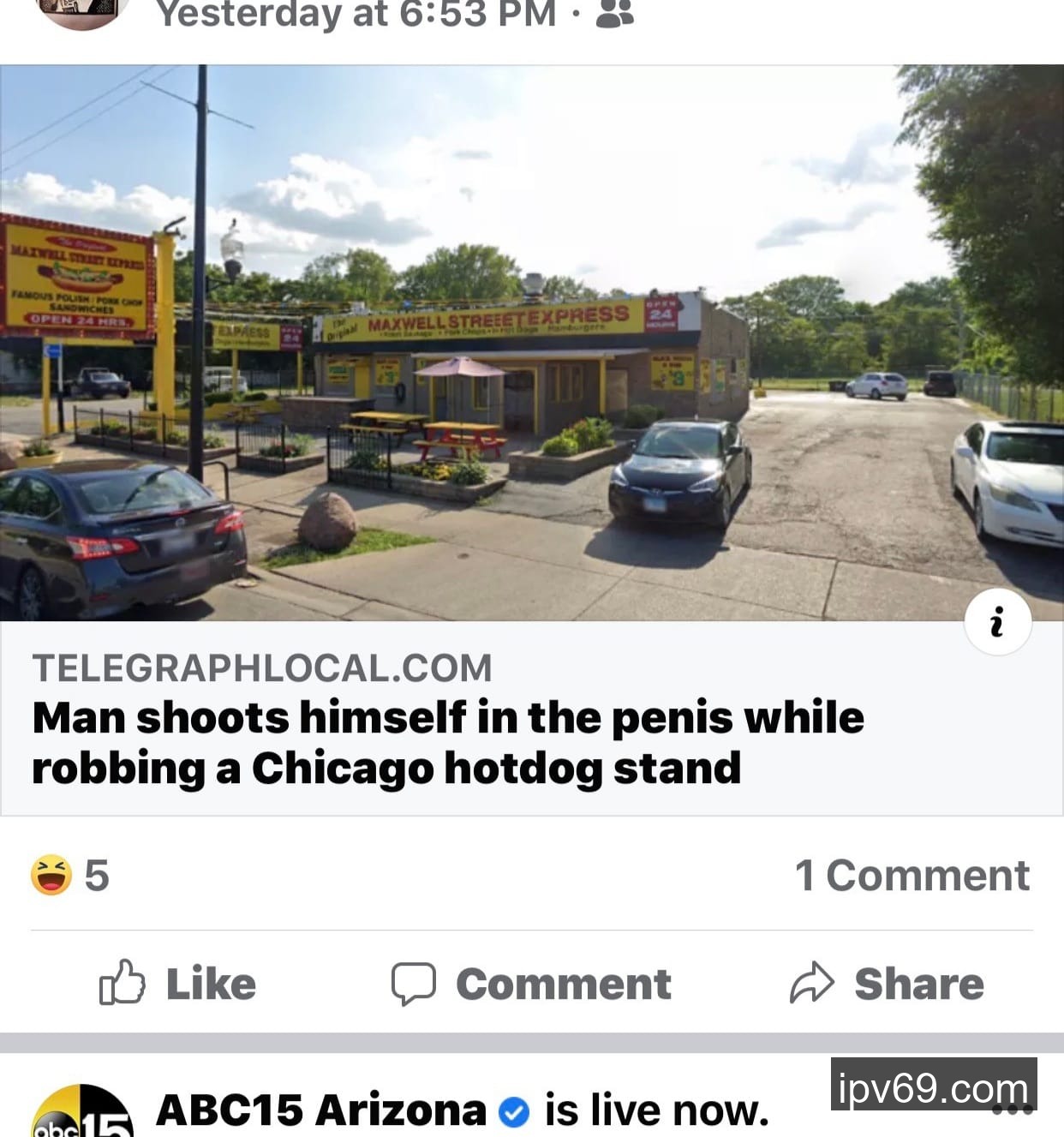The image size is (1064, 1137).
Task: Open the ABC15 Arizona page name
Action: (x=321, y=1110)
